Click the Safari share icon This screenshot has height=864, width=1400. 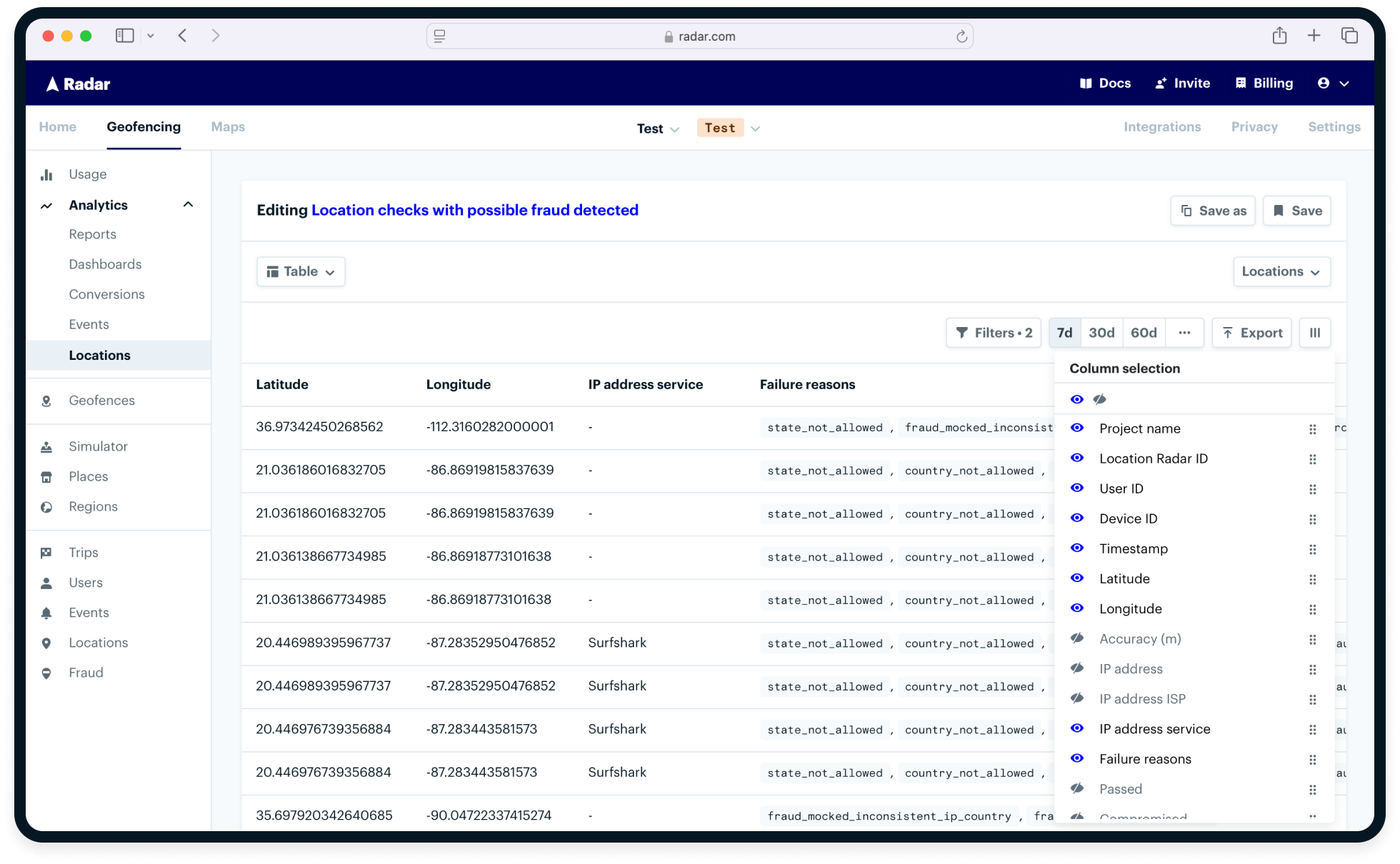click(x=1279, y=36)
